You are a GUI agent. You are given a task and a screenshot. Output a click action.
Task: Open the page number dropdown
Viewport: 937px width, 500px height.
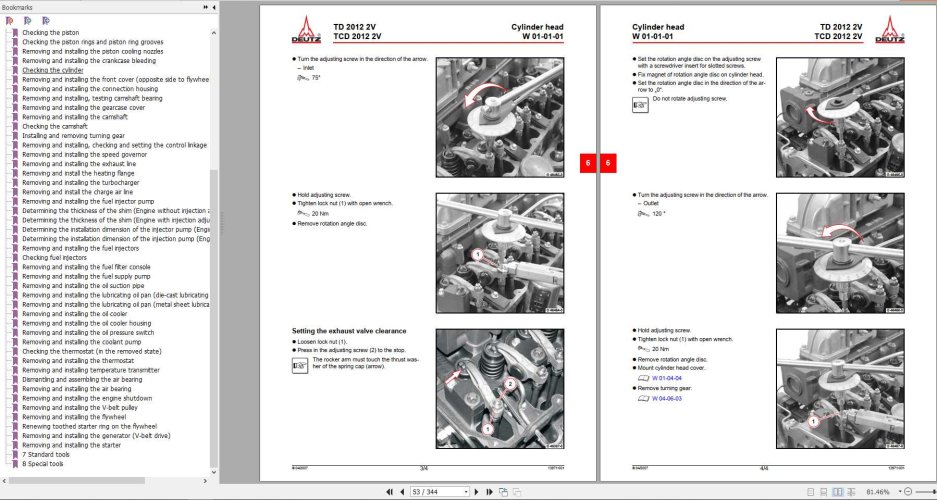466,492
